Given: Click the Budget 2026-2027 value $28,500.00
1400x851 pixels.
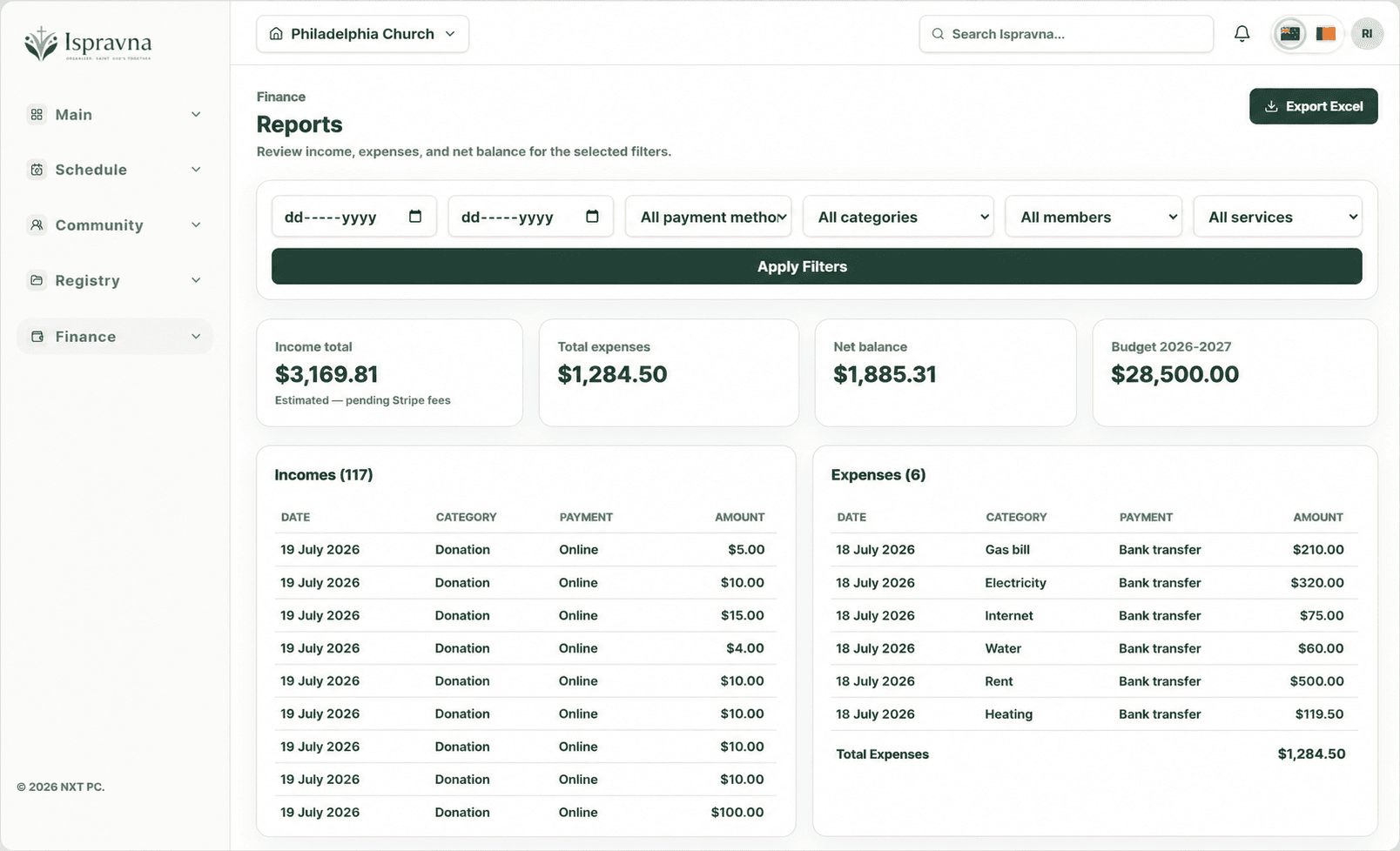Looking at the screenshot, I should (x=1175, y=374).
